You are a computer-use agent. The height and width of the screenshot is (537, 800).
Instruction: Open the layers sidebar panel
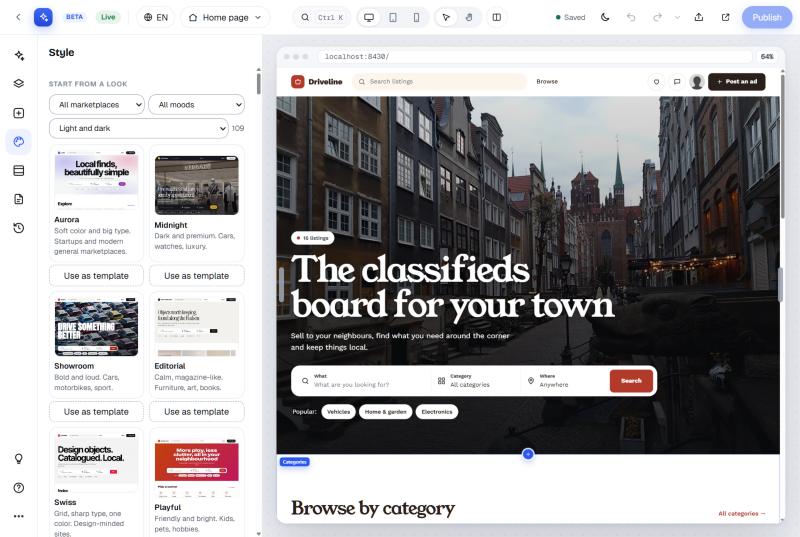(x=19, y=84)
